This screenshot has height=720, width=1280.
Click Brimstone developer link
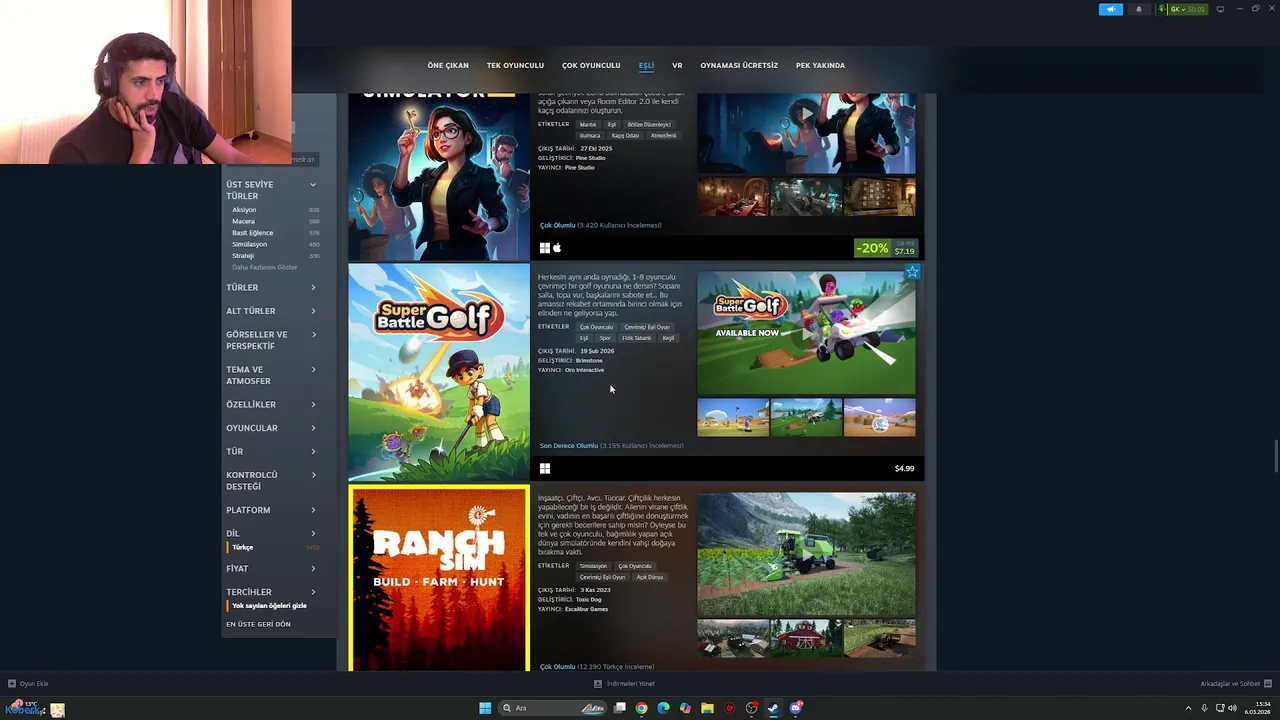pos(589,360)
